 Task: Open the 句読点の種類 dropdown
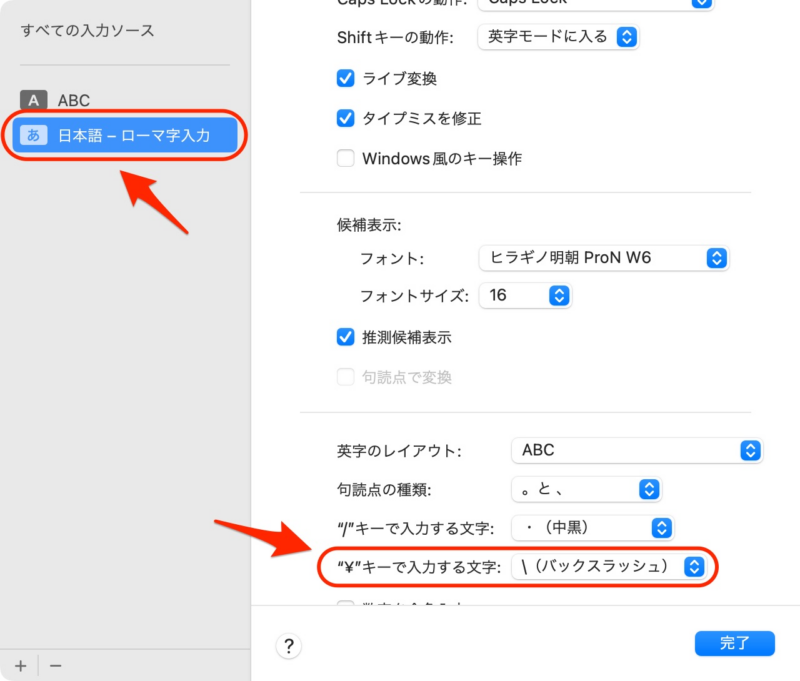click(x=586, y=489)
